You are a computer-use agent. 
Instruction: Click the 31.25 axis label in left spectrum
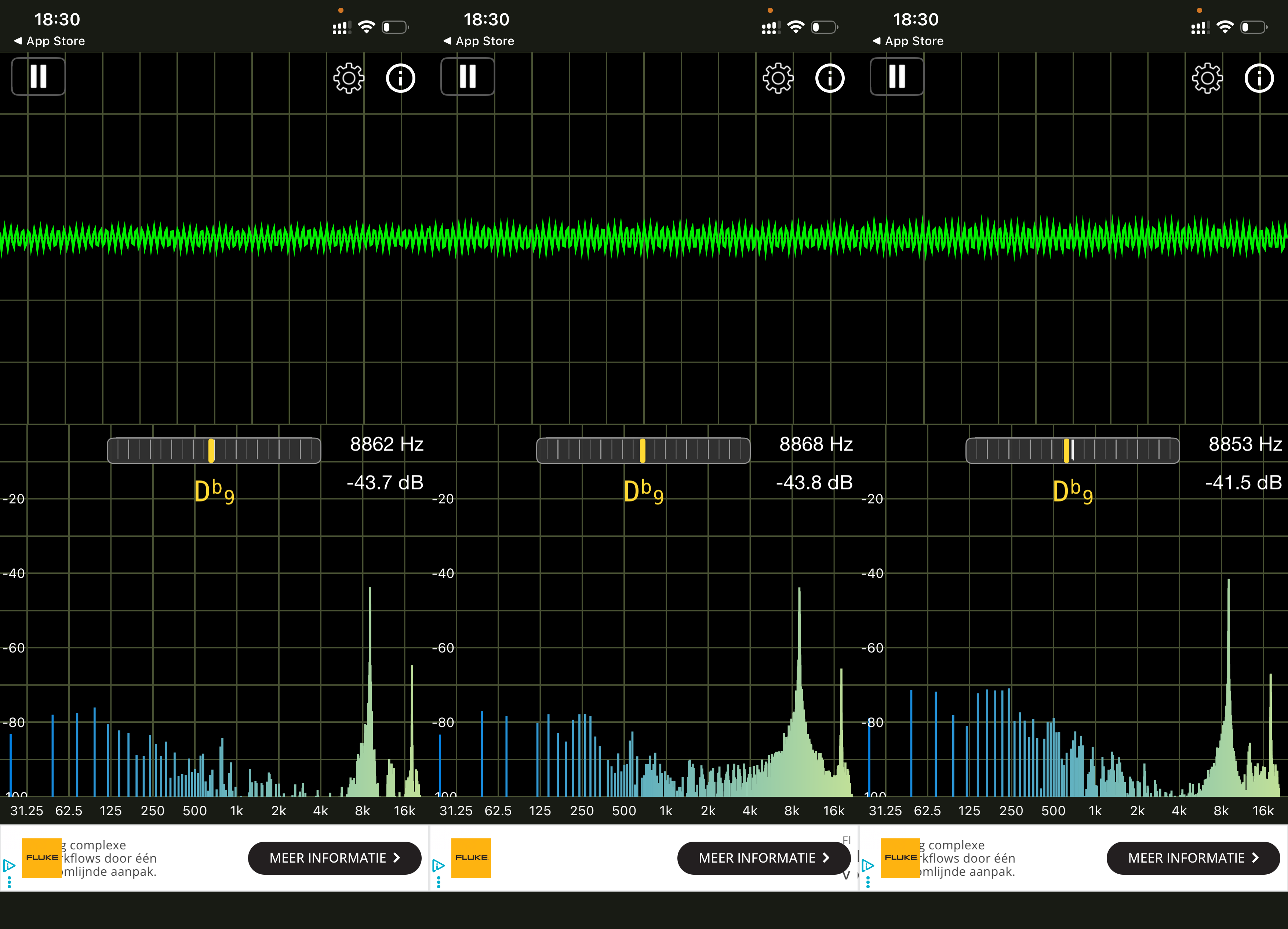coord(27,811)
